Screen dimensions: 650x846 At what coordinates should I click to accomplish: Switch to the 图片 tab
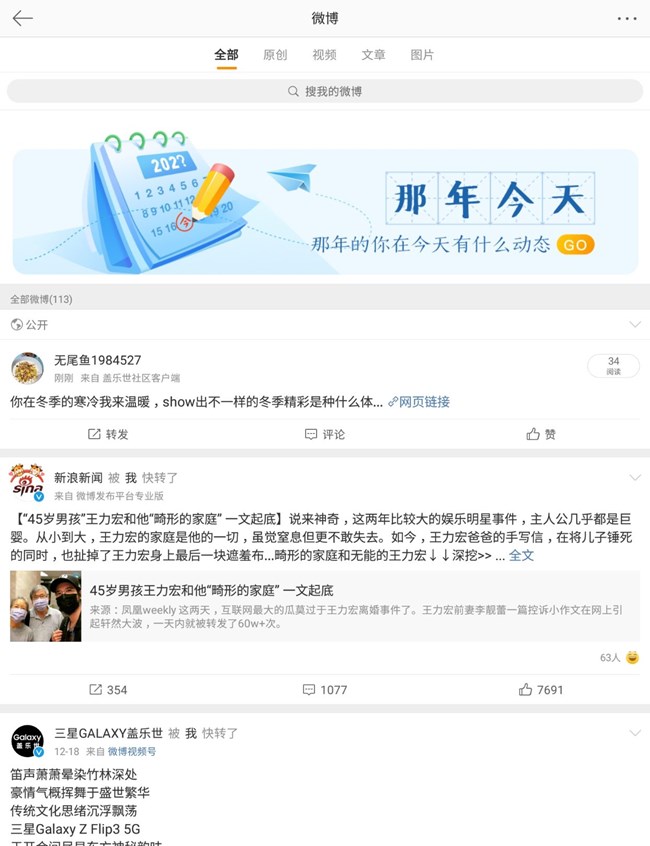pyautogui.click(x=422, y=54)
